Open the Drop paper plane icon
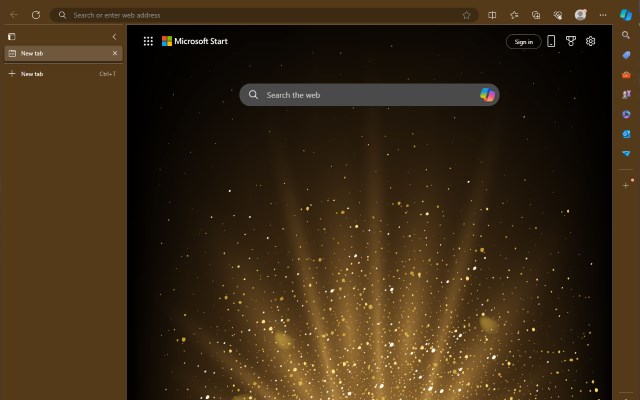 626,153
